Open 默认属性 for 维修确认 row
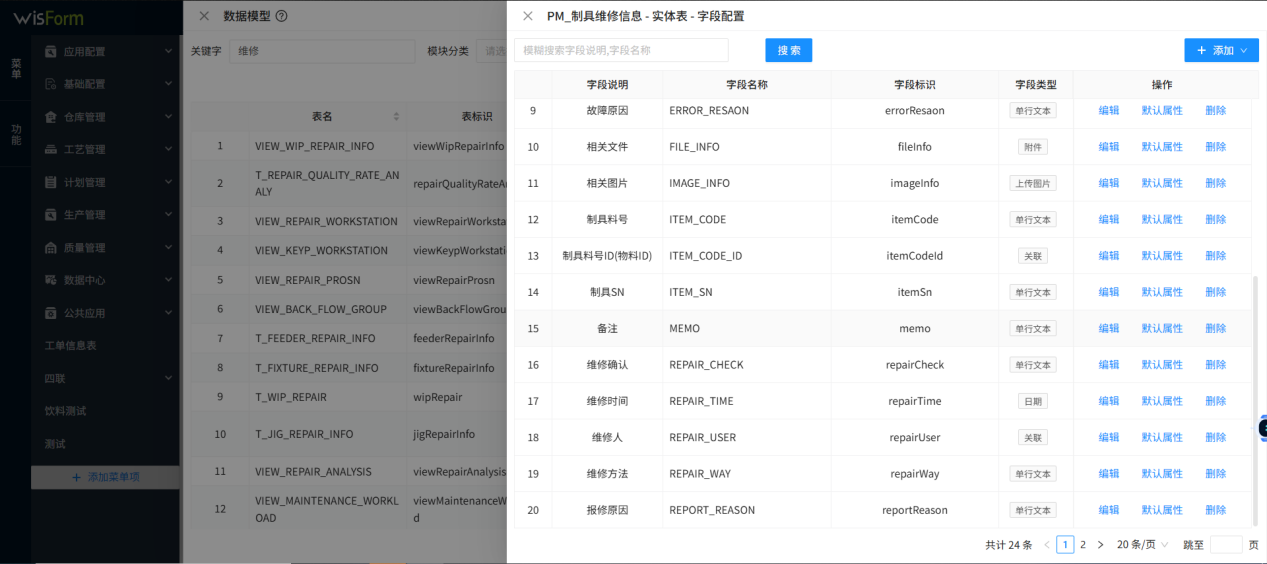The image size is (1267, 564). [1162, 365]
